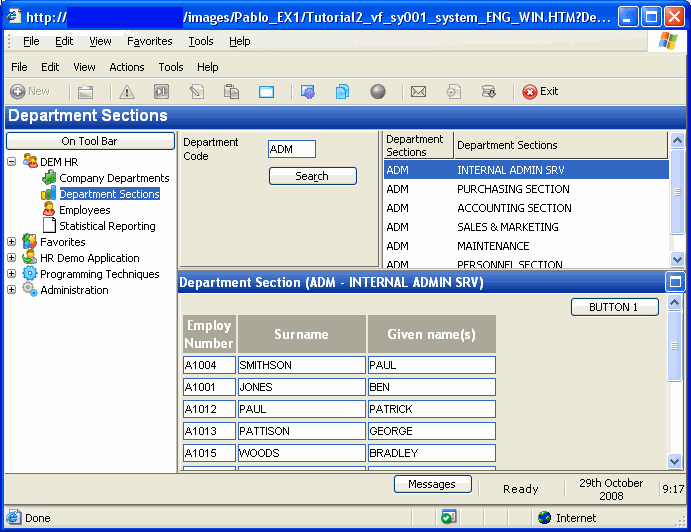The height and width of the screenshot is (532, 691).
Task: Click the Statistical Reporting page icon
Action: [49, 226]
